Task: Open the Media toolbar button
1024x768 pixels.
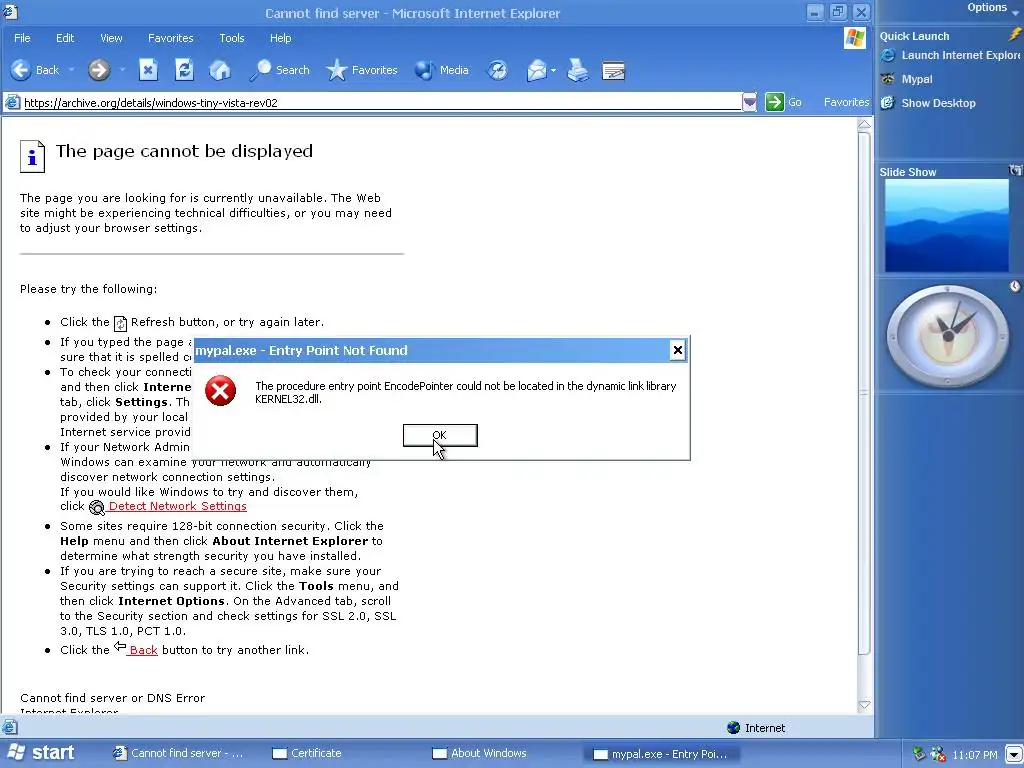Action: (x=441, y=70)
